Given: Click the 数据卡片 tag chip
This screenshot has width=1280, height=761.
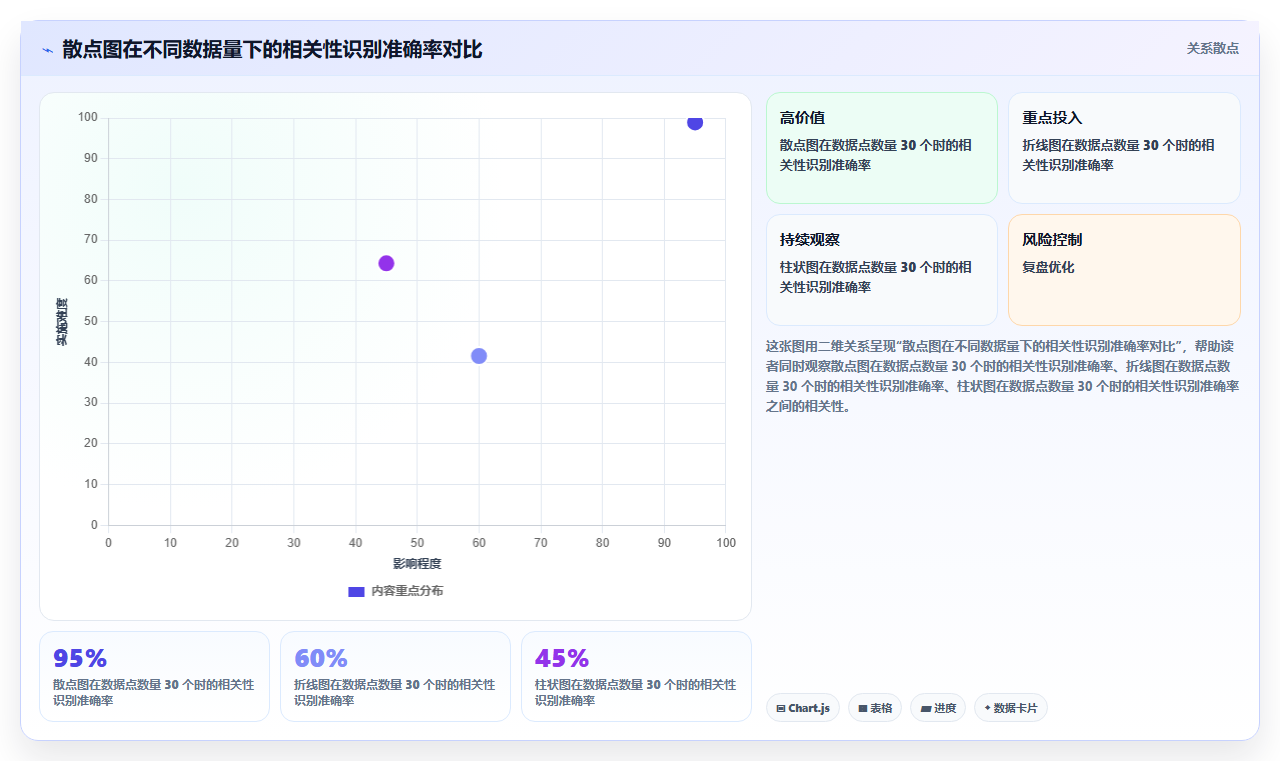Looking at the screenshot, I should coord(1011,708).
